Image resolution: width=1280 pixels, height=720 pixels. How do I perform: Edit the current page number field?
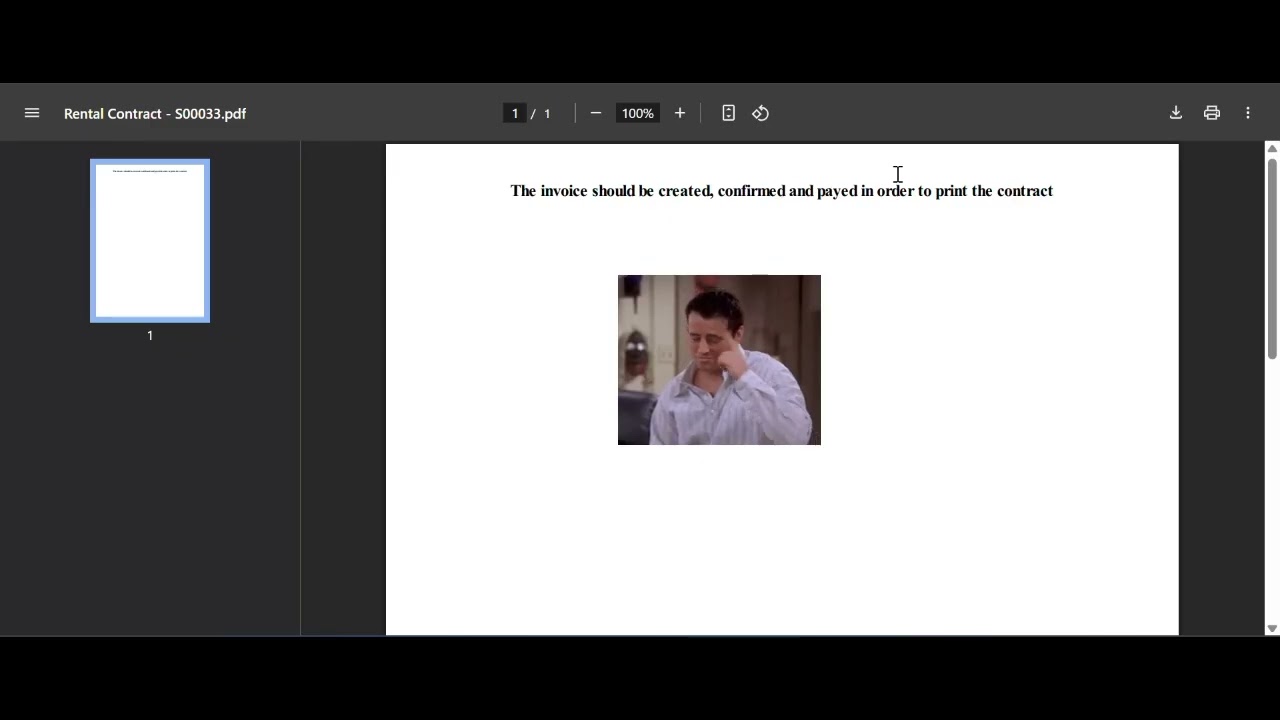515,113
